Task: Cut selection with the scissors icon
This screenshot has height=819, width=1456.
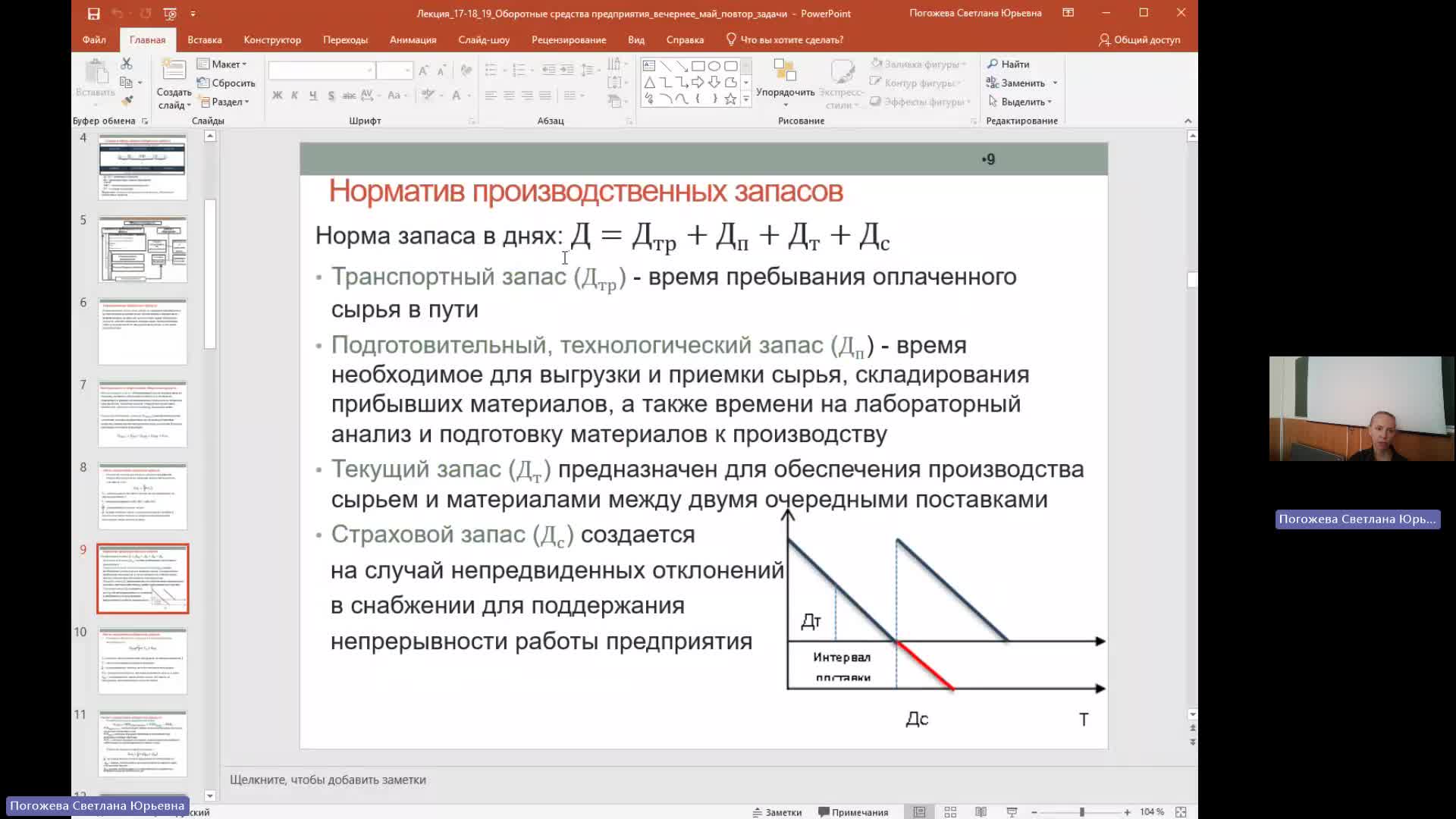Action: (x=127, y=64)
